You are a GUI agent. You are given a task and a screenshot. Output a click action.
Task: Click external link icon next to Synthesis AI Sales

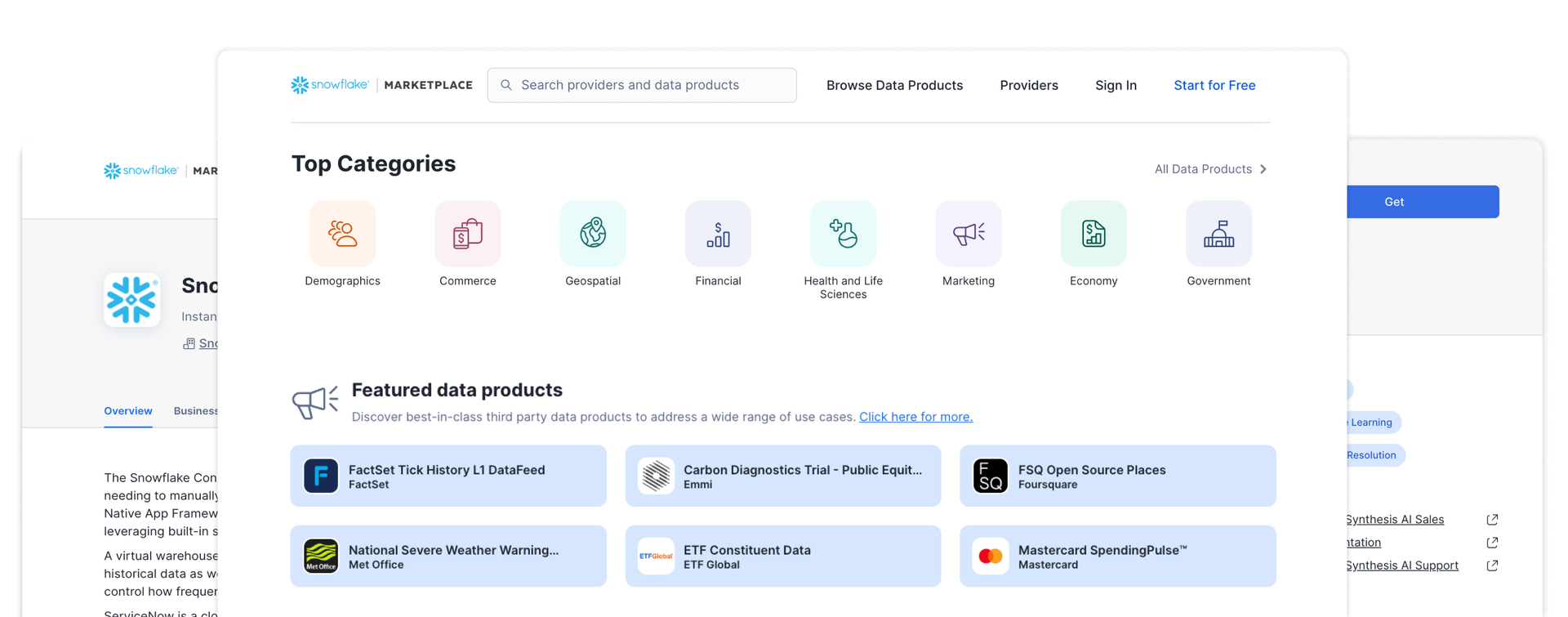click(x=1492, y=520)
